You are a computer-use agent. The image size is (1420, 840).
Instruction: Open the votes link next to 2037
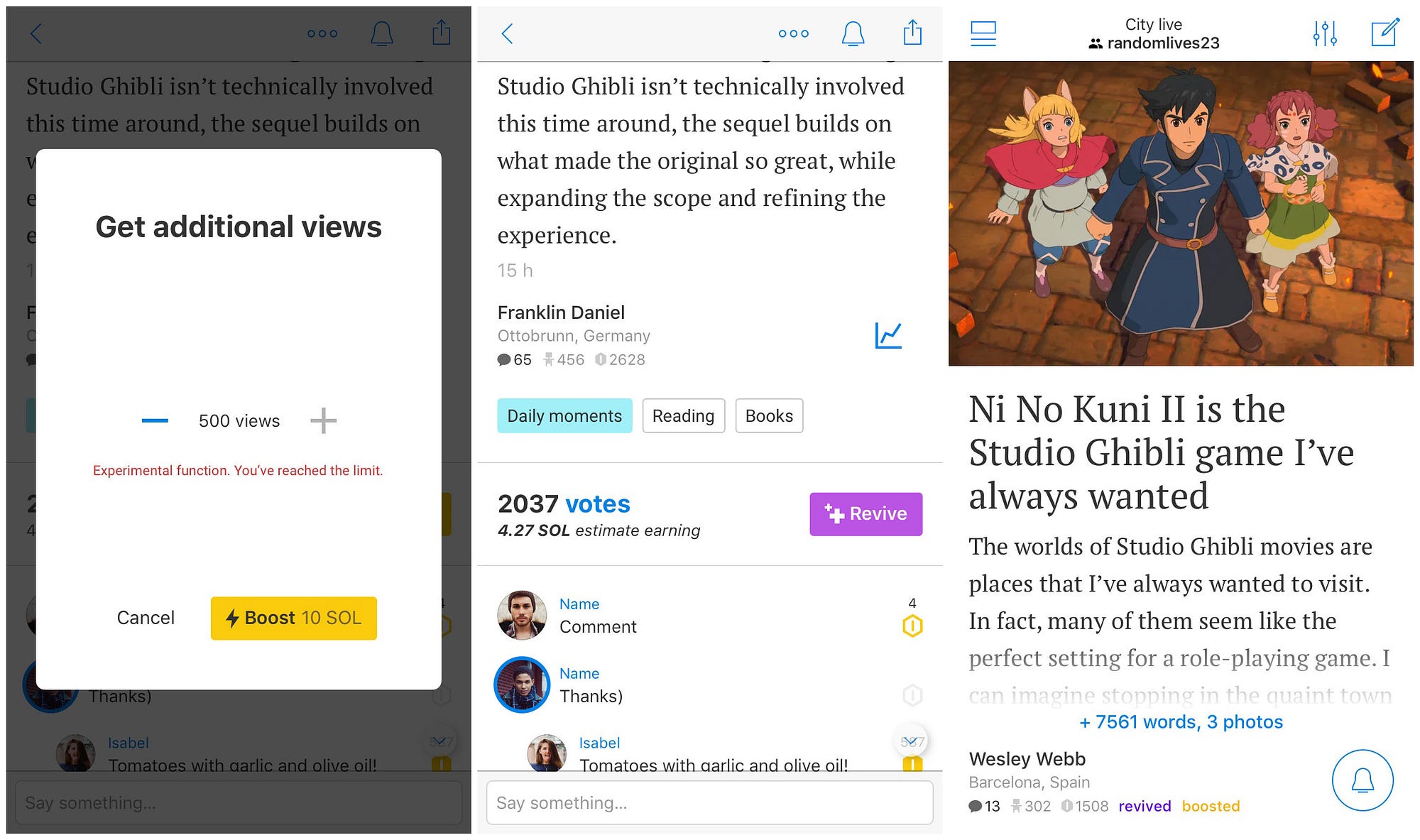point(598,504)
